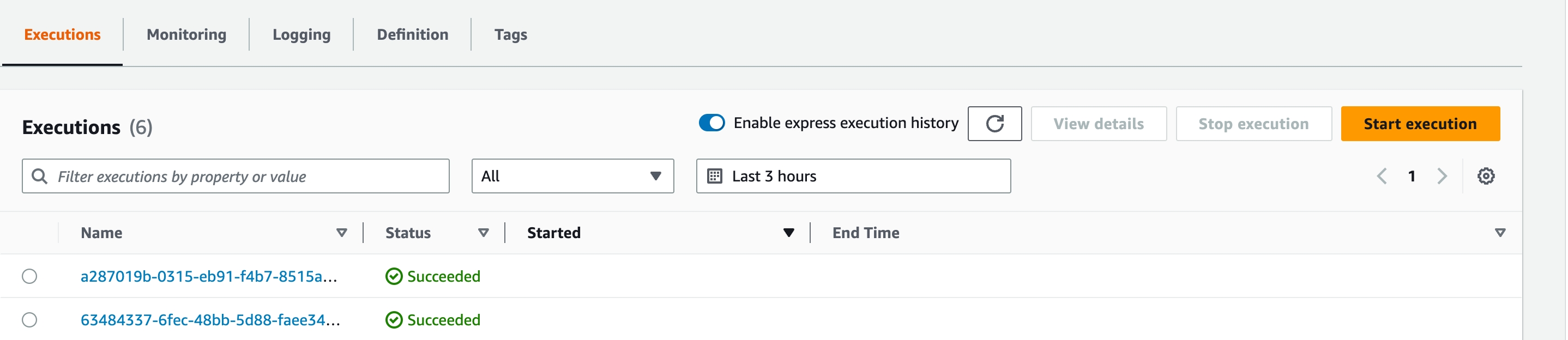The image size is (1568, 340).
Task: Sort by Started column arrow
Action: click(x=788, y=233)
